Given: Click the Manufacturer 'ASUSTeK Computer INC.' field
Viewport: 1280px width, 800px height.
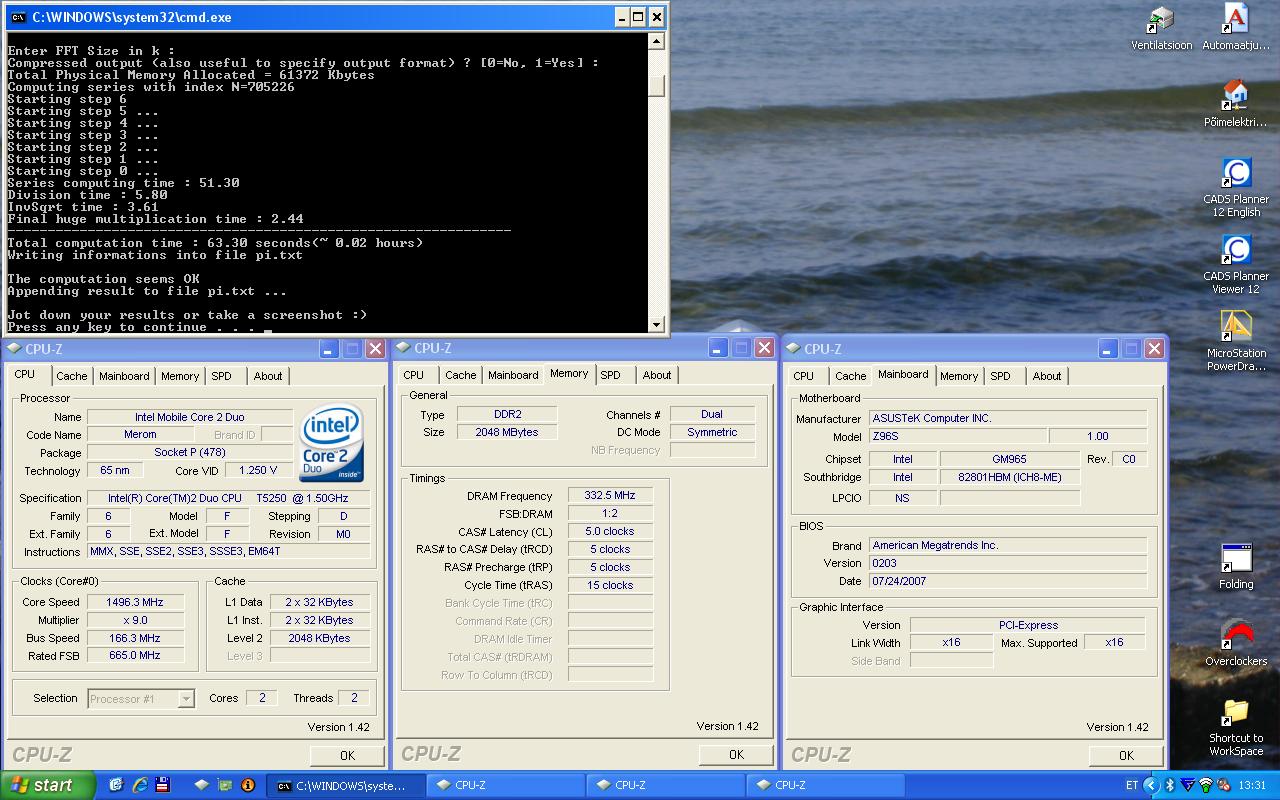Looking at the screenshot, I should 1008,418.
